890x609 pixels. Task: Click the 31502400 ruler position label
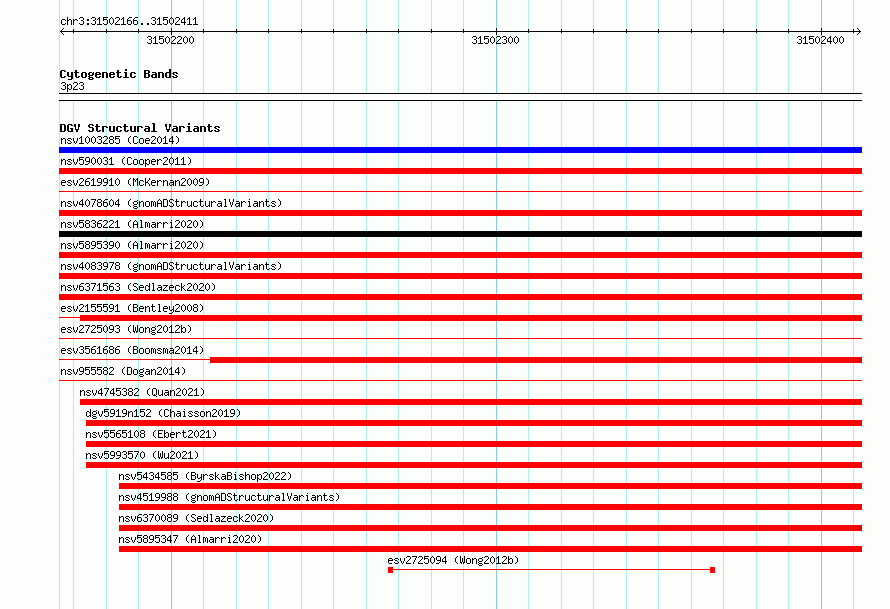(x=820, y=40)
